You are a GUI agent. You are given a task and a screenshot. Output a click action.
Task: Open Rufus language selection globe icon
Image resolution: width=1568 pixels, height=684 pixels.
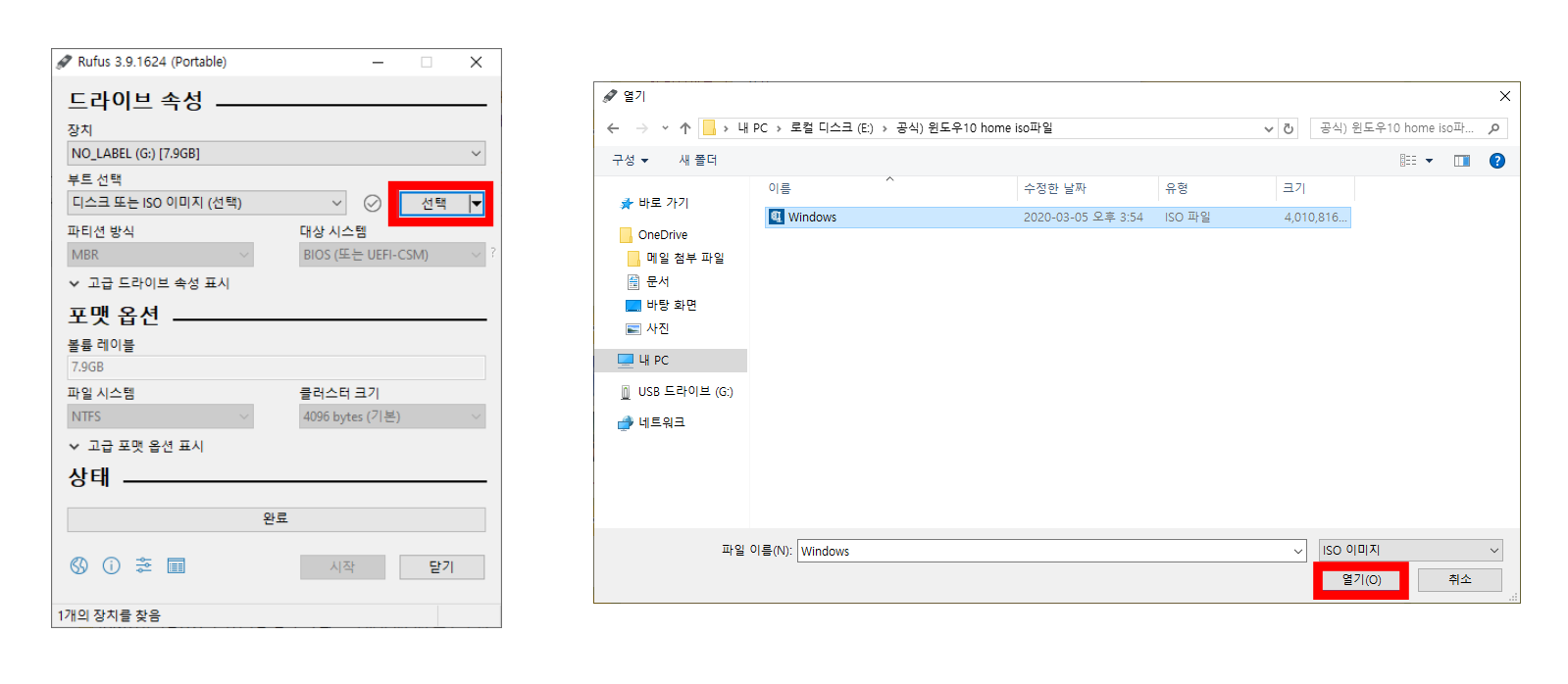(78, 565)
